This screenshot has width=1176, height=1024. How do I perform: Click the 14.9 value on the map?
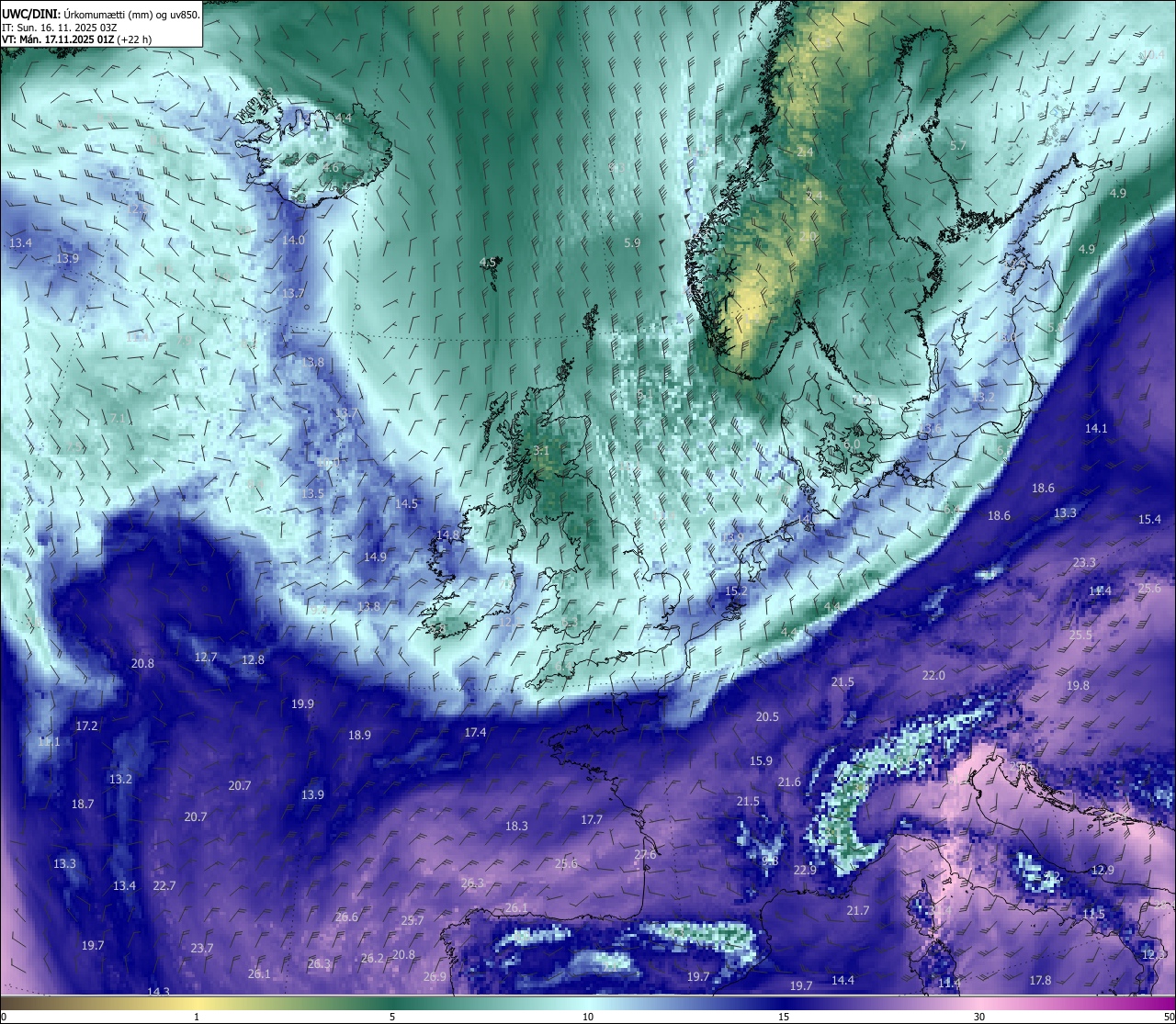(375, 557)
